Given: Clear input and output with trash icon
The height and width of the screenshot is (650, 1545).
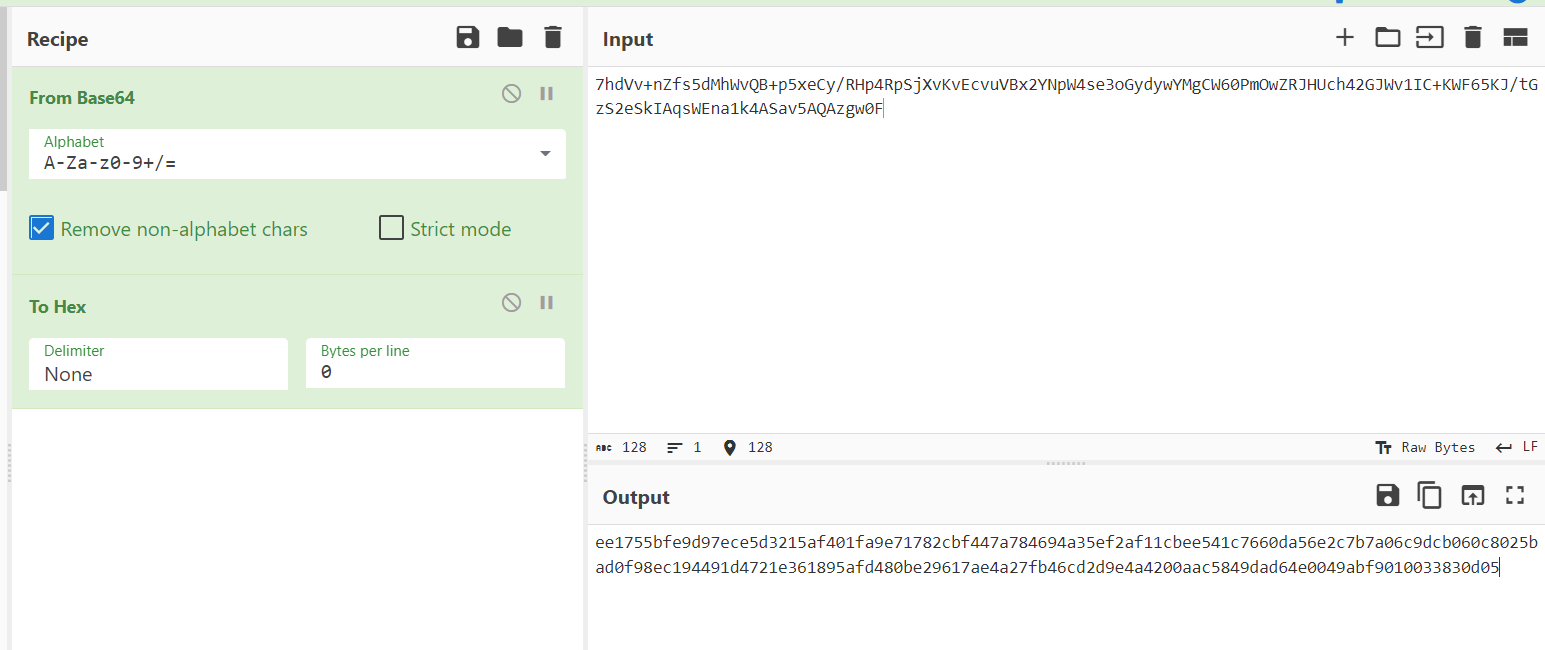Looking at the screenshot, I should [x=1472, y=38].
